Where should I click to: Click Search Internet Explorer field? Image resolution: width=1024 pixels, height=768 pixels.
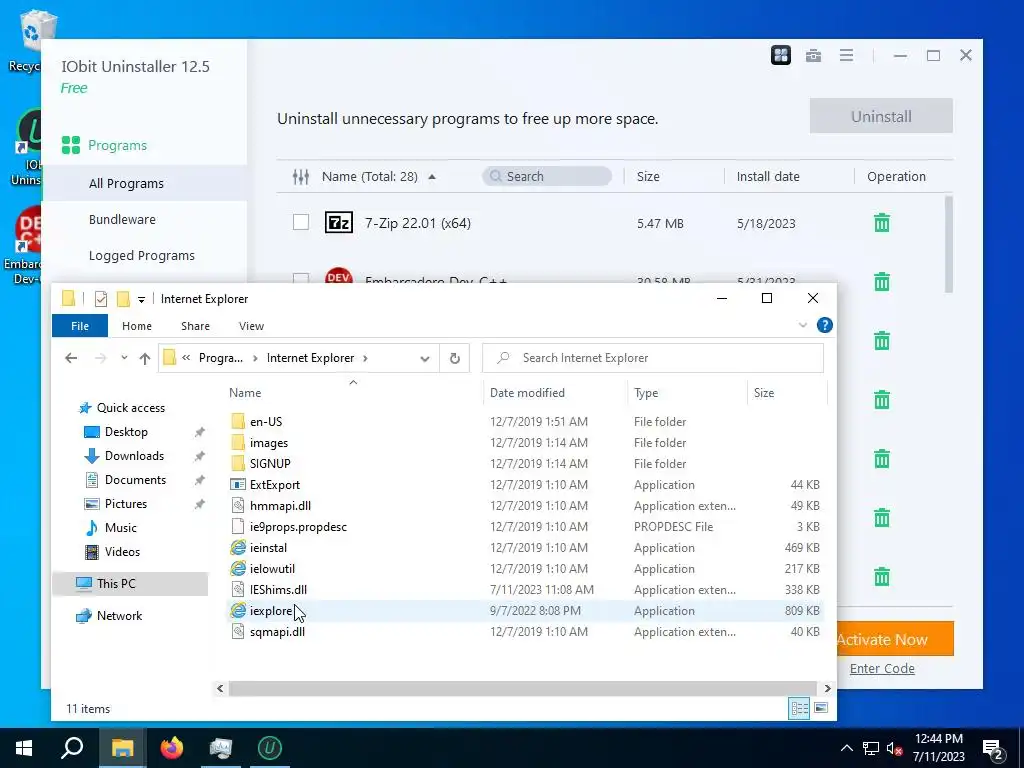(x=652, y=358)
